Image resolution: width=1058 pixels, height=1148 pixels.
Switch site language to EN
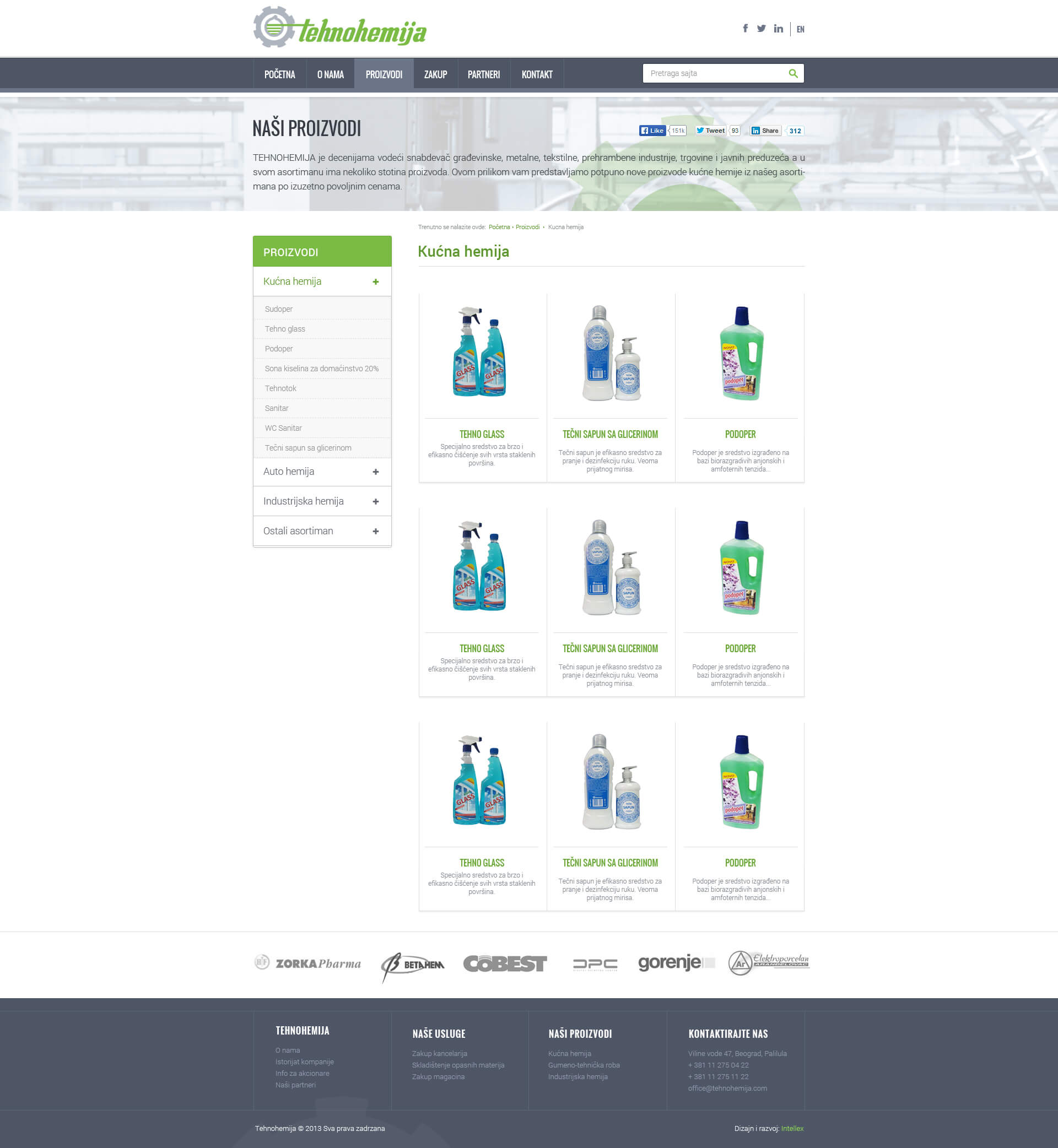point(800,29)
